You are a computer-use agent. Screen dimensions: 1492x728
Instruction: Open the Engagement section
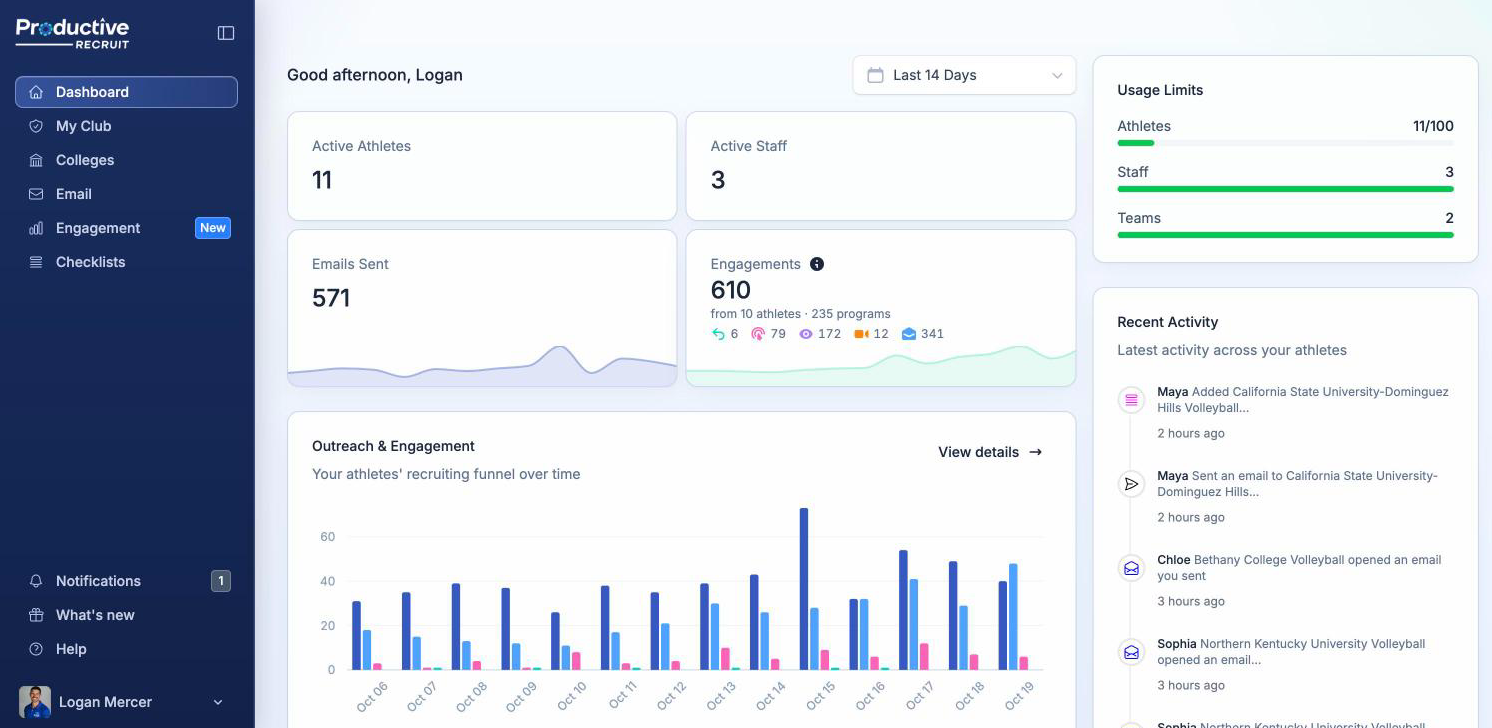click(126, 228)
